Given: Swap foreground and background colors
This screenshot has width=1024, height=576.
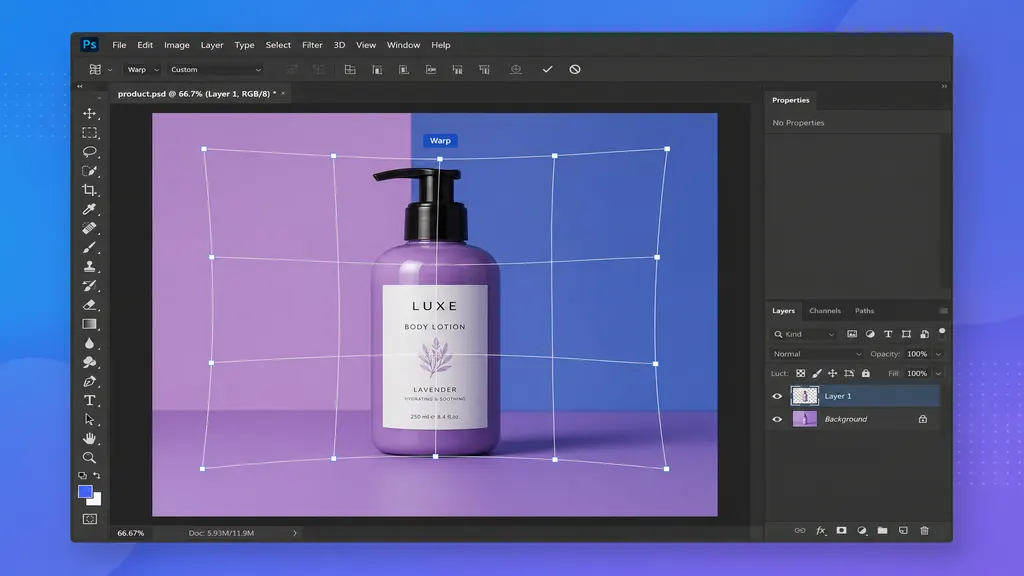Looking at the screenshot, I should pyautogui.click(x=97, y=475).
